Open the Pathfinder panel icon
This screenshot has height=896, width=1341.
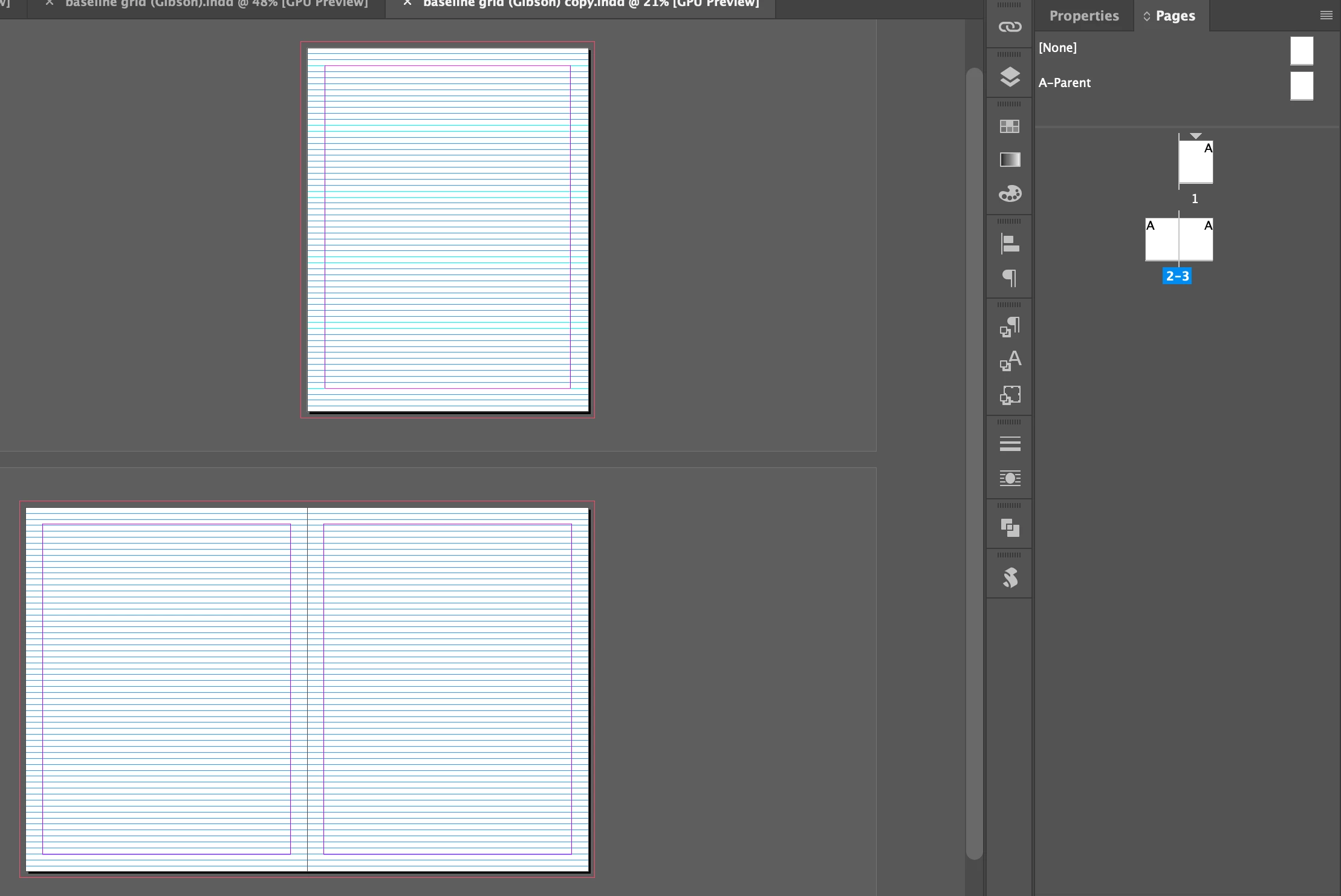pyautogui.click(x=1010, y=528)
